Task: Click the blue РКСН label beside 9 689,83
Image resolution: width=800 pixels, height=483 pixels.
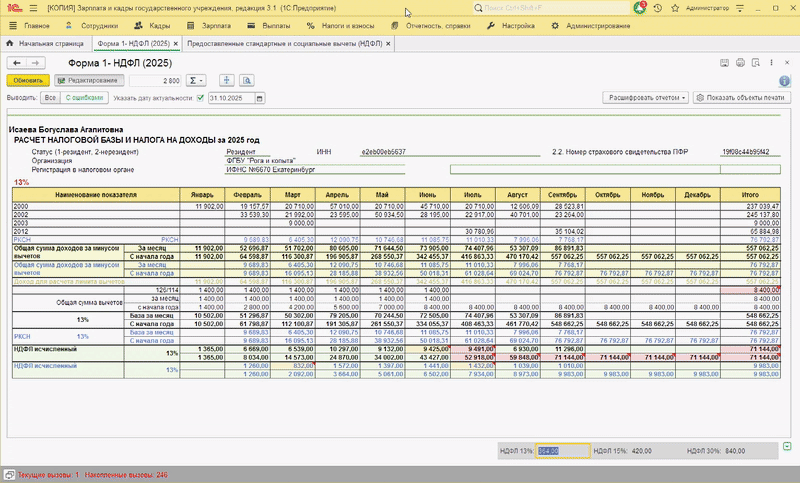Action: pyautogui.click(x=170, y=240)
